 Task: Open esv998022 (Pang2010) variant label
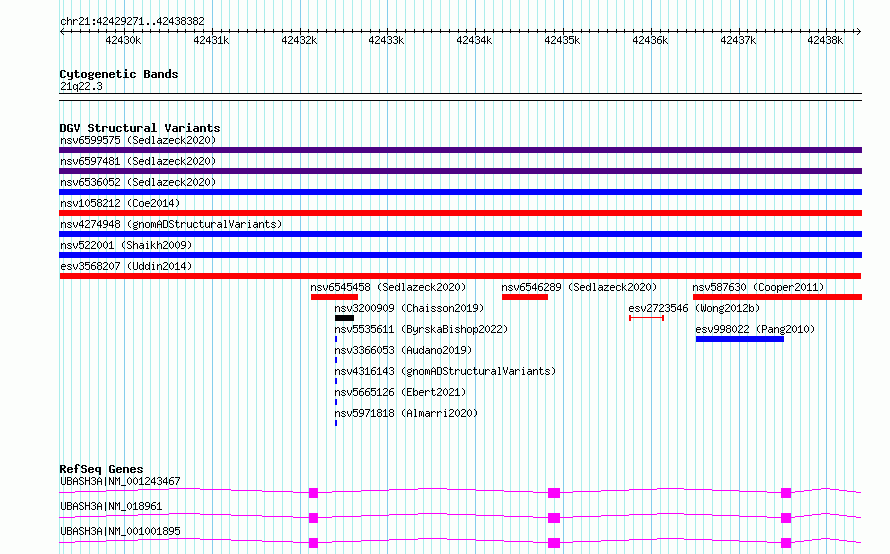tap(755, 329)
